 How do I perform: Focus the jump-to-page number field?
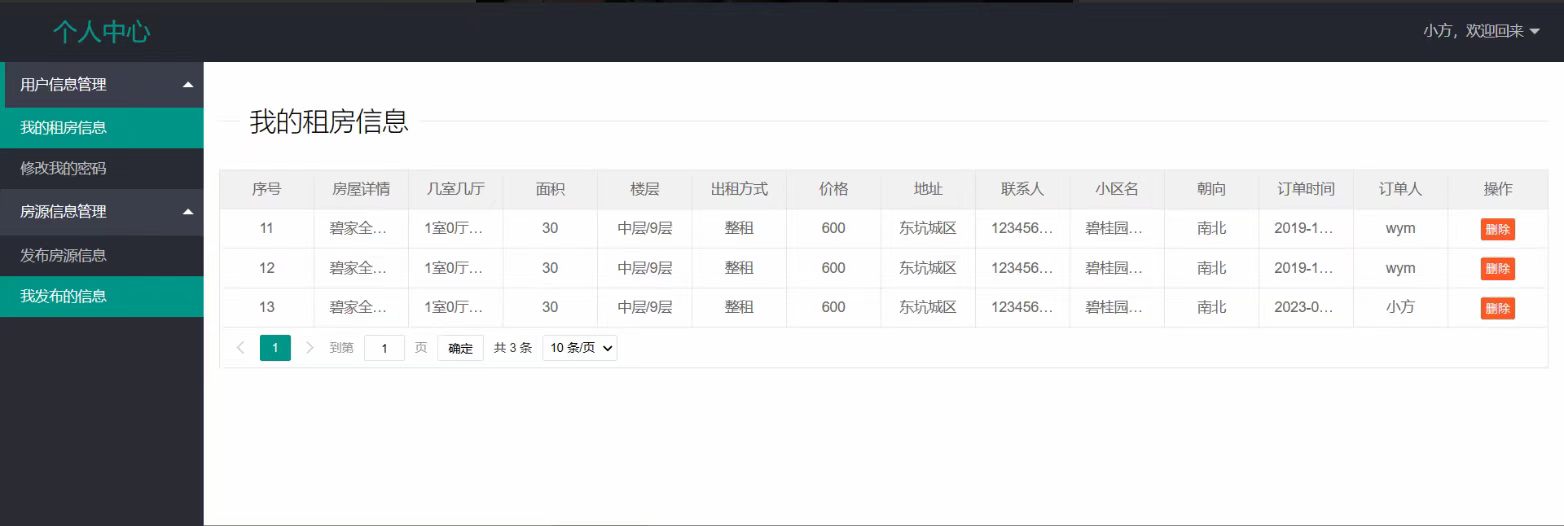(x=384, y=348)
